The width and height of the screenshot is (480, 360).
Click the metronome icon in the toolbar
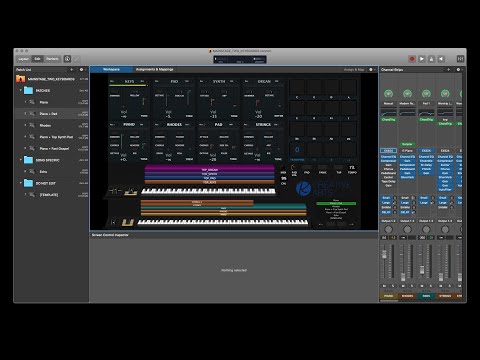pos(431,59)
